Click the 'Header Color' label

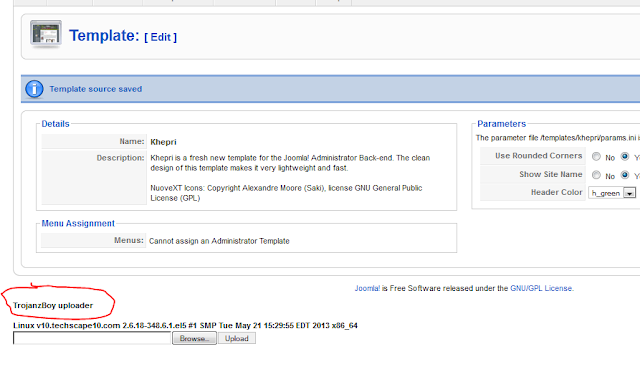556,192
